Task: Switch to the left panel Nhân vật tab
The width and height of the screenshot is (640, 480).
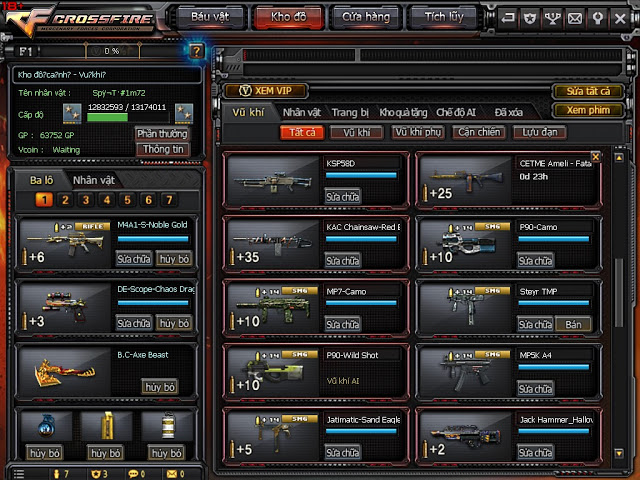Action: (93, 180)
